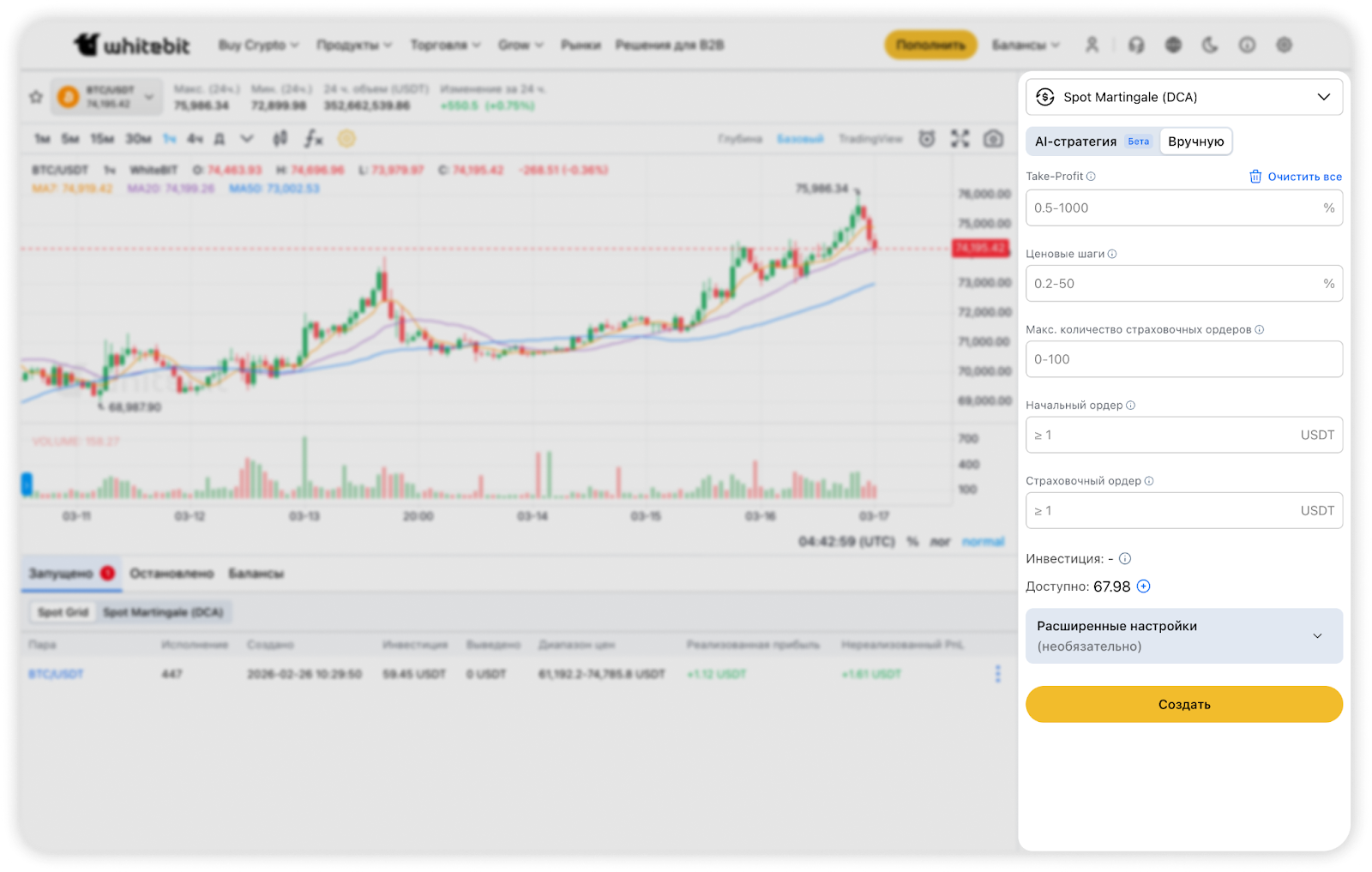Click the headset support icon
This screenshot has height=872, width=1372.
[1136, 45]
